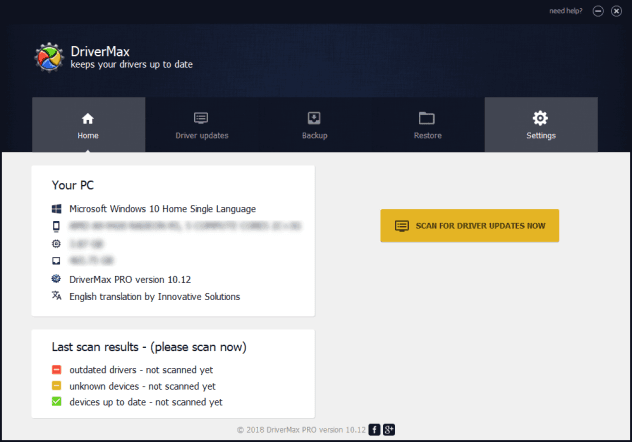Open the Settings tab
The width and height of the screenshot is (632, 442).
[541, 125]
